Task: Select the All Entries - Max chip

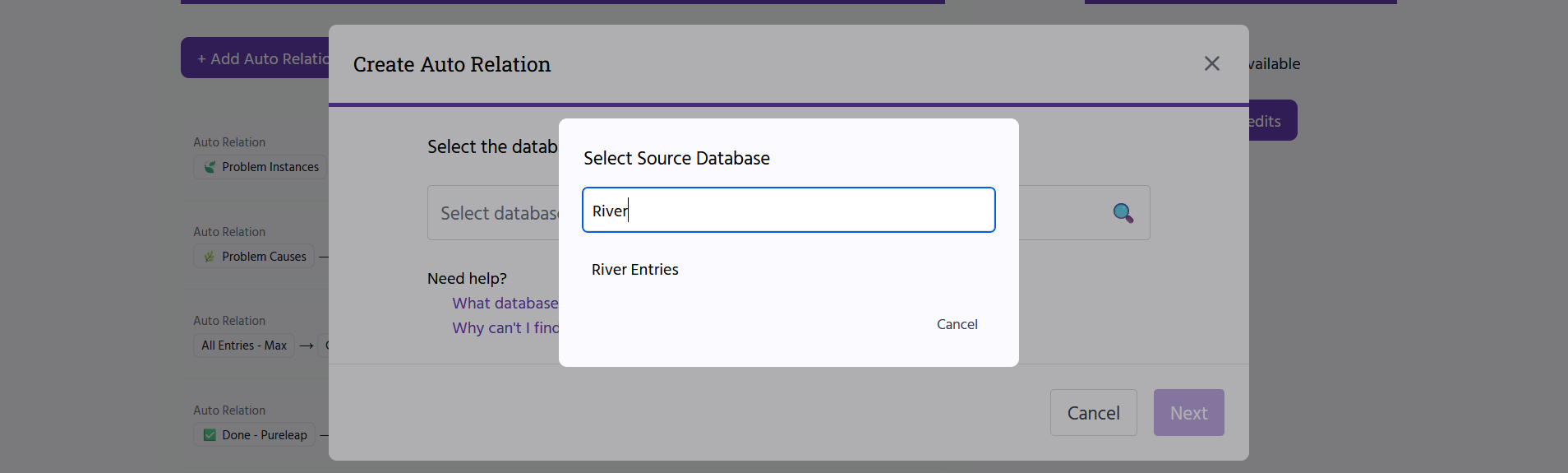Action: pos(244,345)
